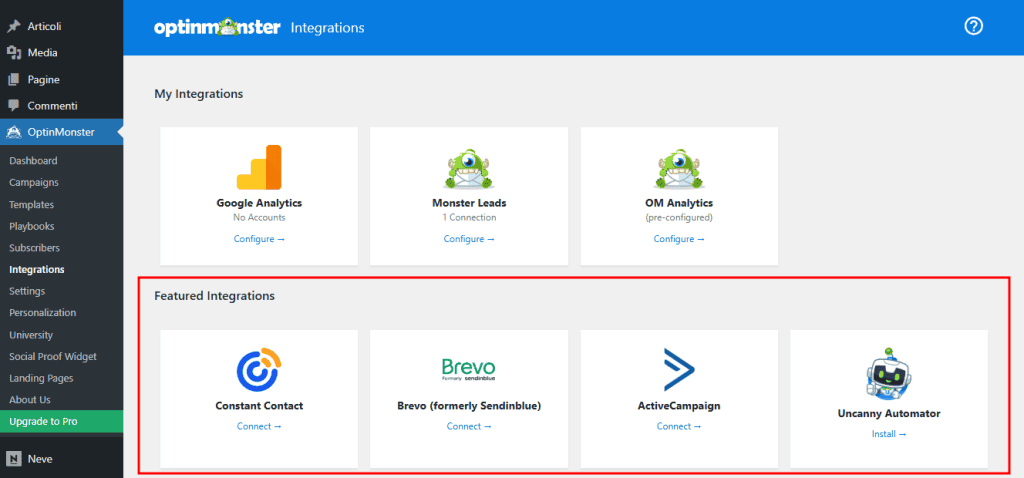Click Connect link under Constant Contact
This screenshot has height=478, width=1024.
tap(259, 426)
